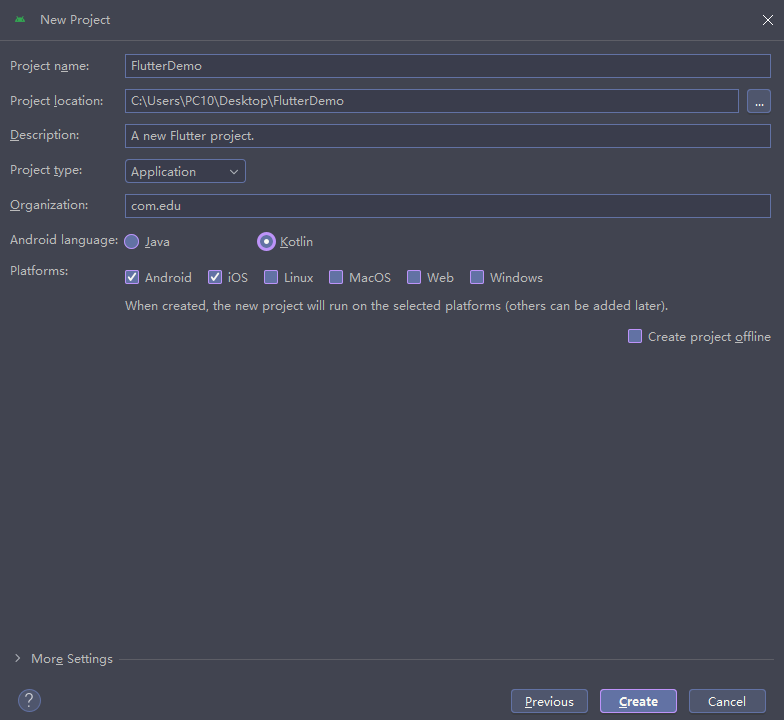Viewport: 784px width, 720px height.
Task: Enable the MacOS platform checkbox
Action: 336,278
